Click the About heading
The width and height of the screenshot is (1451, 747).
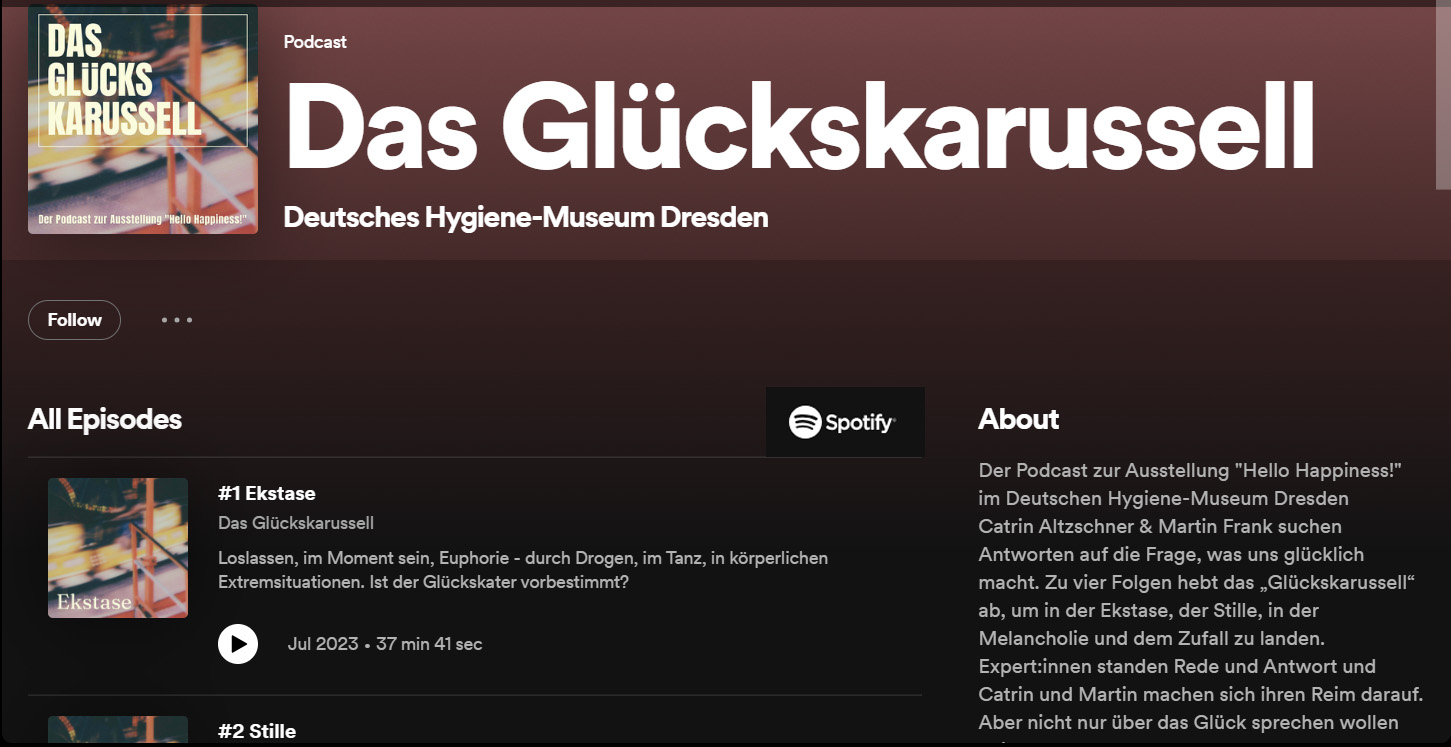(1018, 419)
